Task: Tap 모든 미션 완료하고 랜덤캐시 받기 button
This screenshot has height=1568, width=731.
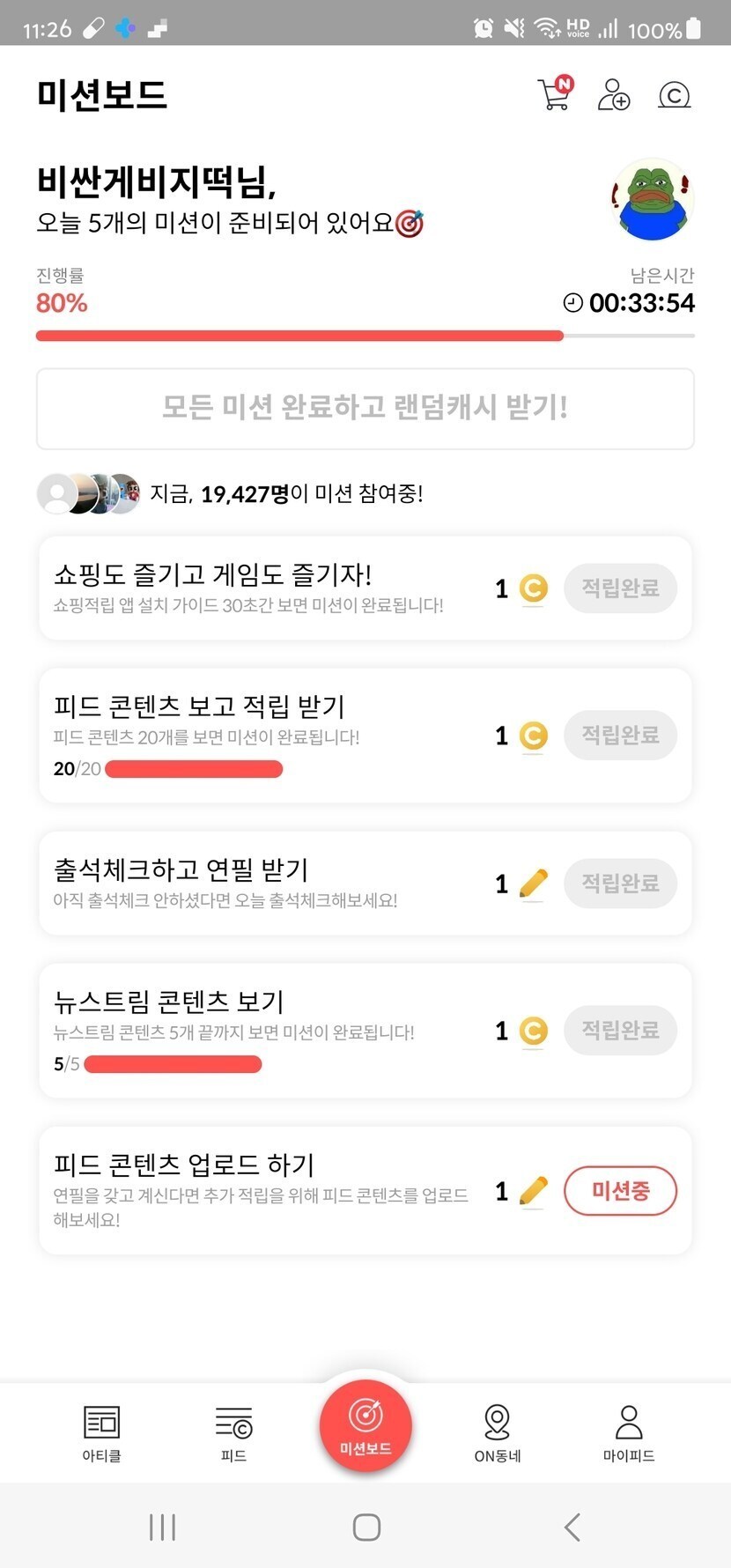Action: (x=365, y=409)
